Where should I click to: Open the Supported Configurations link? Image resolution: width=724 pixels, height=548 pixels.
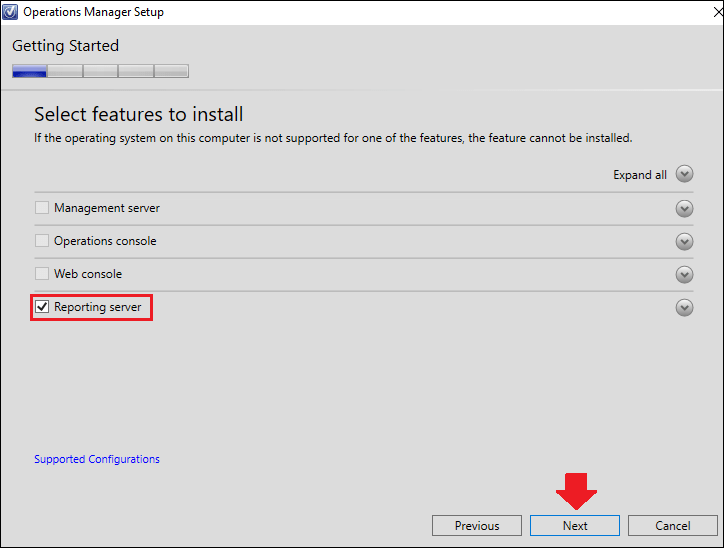(x=97, y=459)
